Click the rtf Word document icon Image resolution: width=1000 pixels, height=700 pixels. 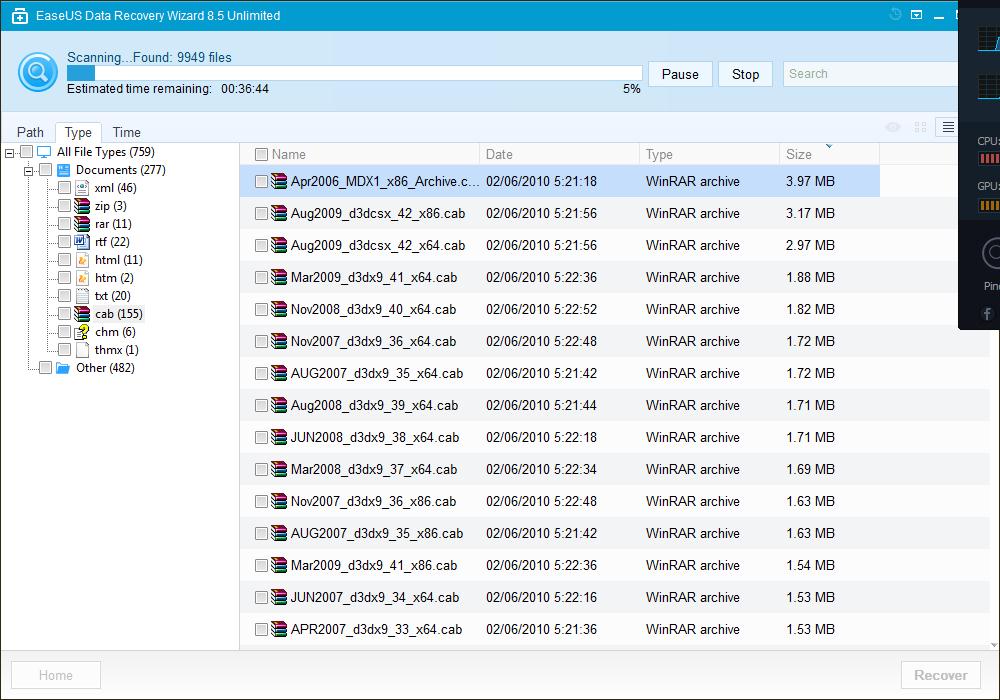[x=82, y=242]
